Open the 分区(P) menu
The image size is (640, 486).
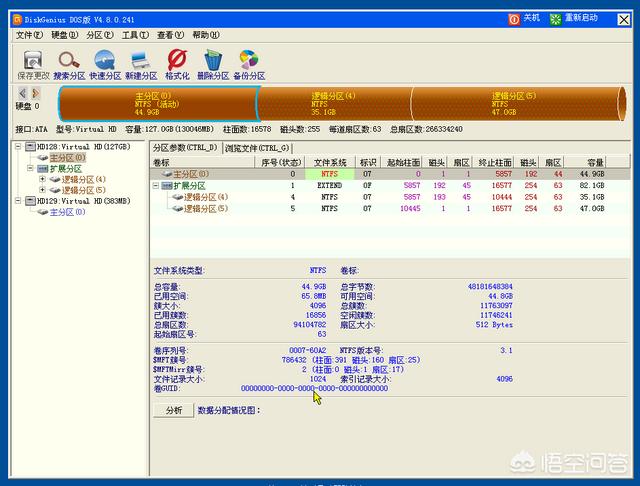pyautogui.click(x=100, y=35)
